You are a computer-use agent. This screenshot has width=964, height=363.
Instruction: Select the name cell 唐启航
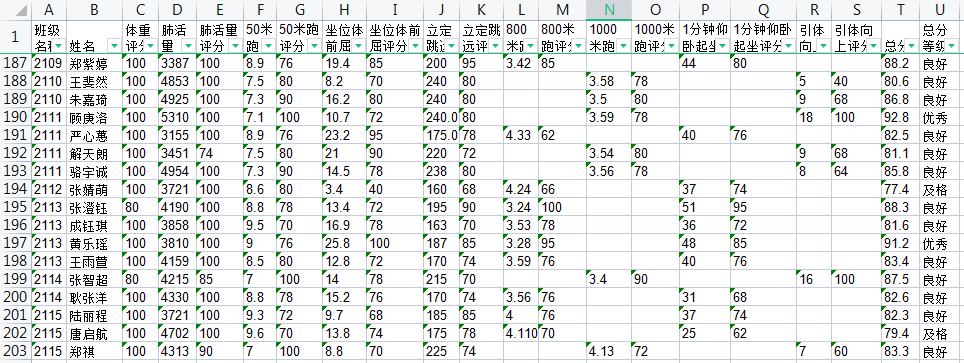click(x=93, y=333)
